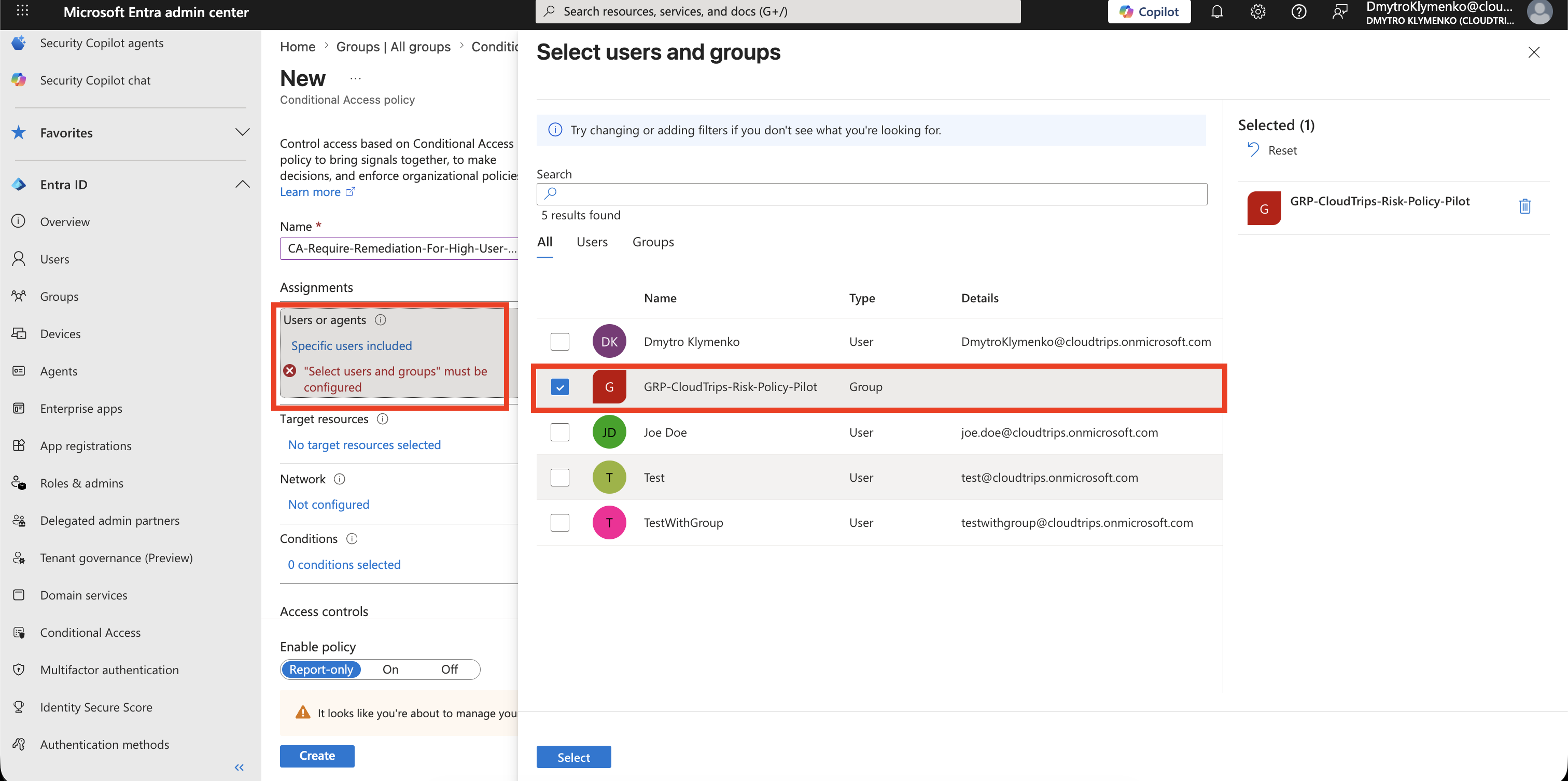Set Enable policy to Report-only

click(321, 669)
